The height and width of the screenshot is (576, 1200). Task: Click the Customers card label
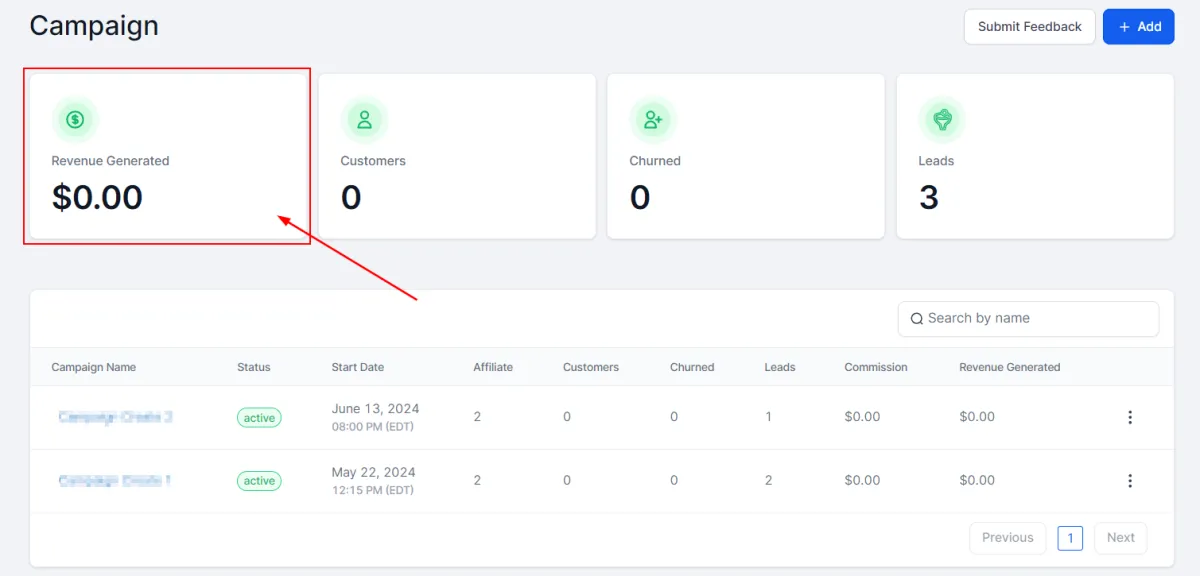(373, 161)
